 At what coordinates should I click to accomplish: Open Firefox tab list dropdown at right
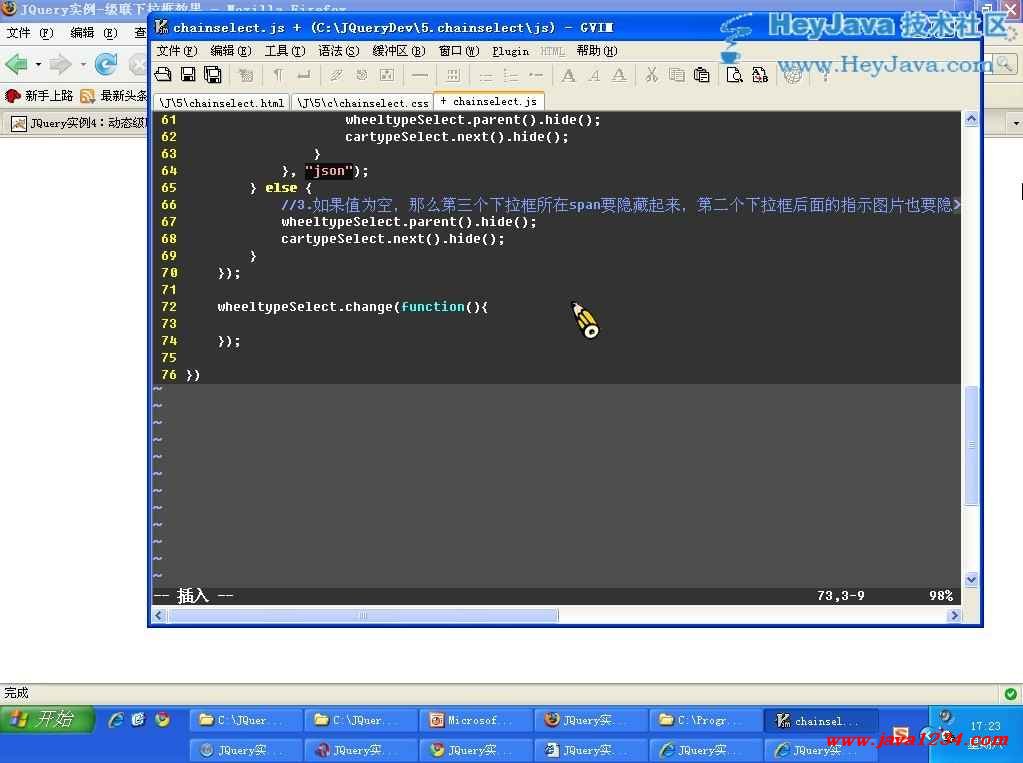[1016, 123]
